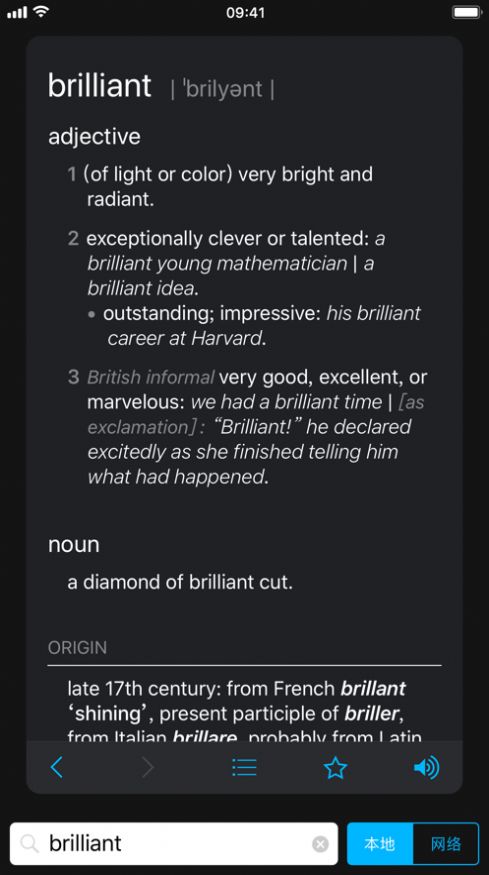Tap definition 3 British informal label

[x=151, y=378]
